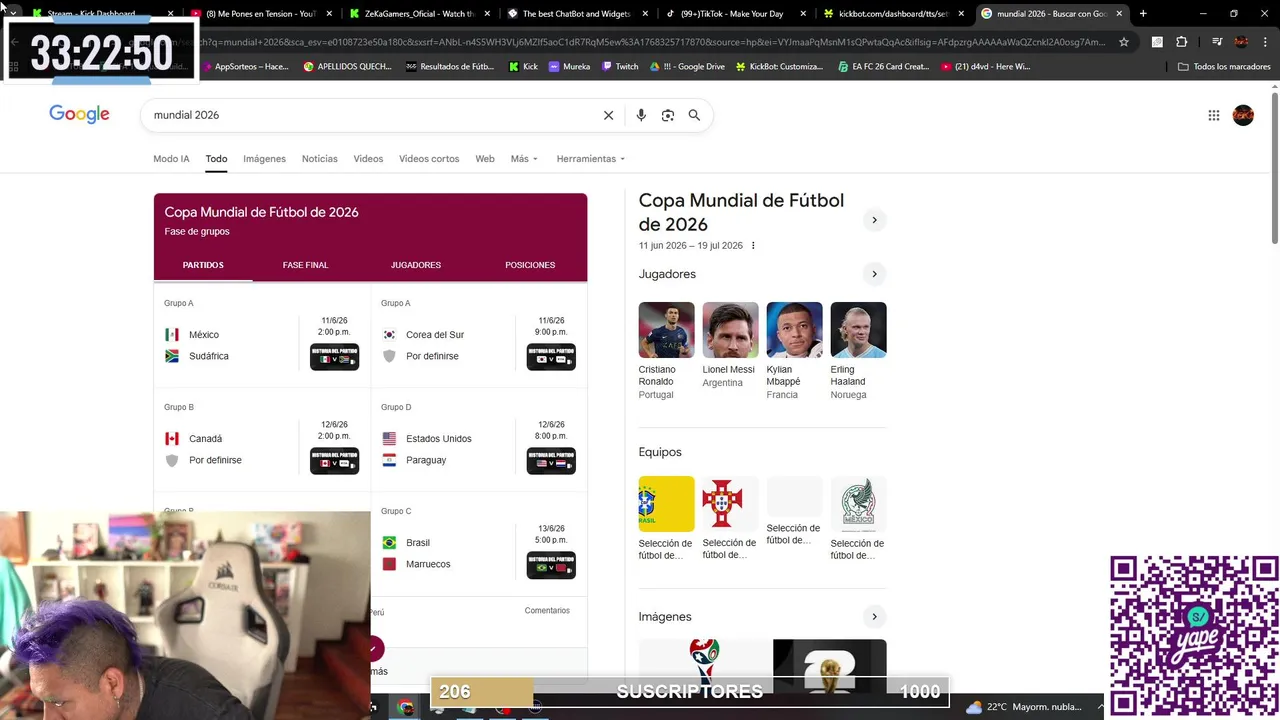Open the Twitch bookmark
This screenshot has width=1280, height=720.
[x=620, y=66]
